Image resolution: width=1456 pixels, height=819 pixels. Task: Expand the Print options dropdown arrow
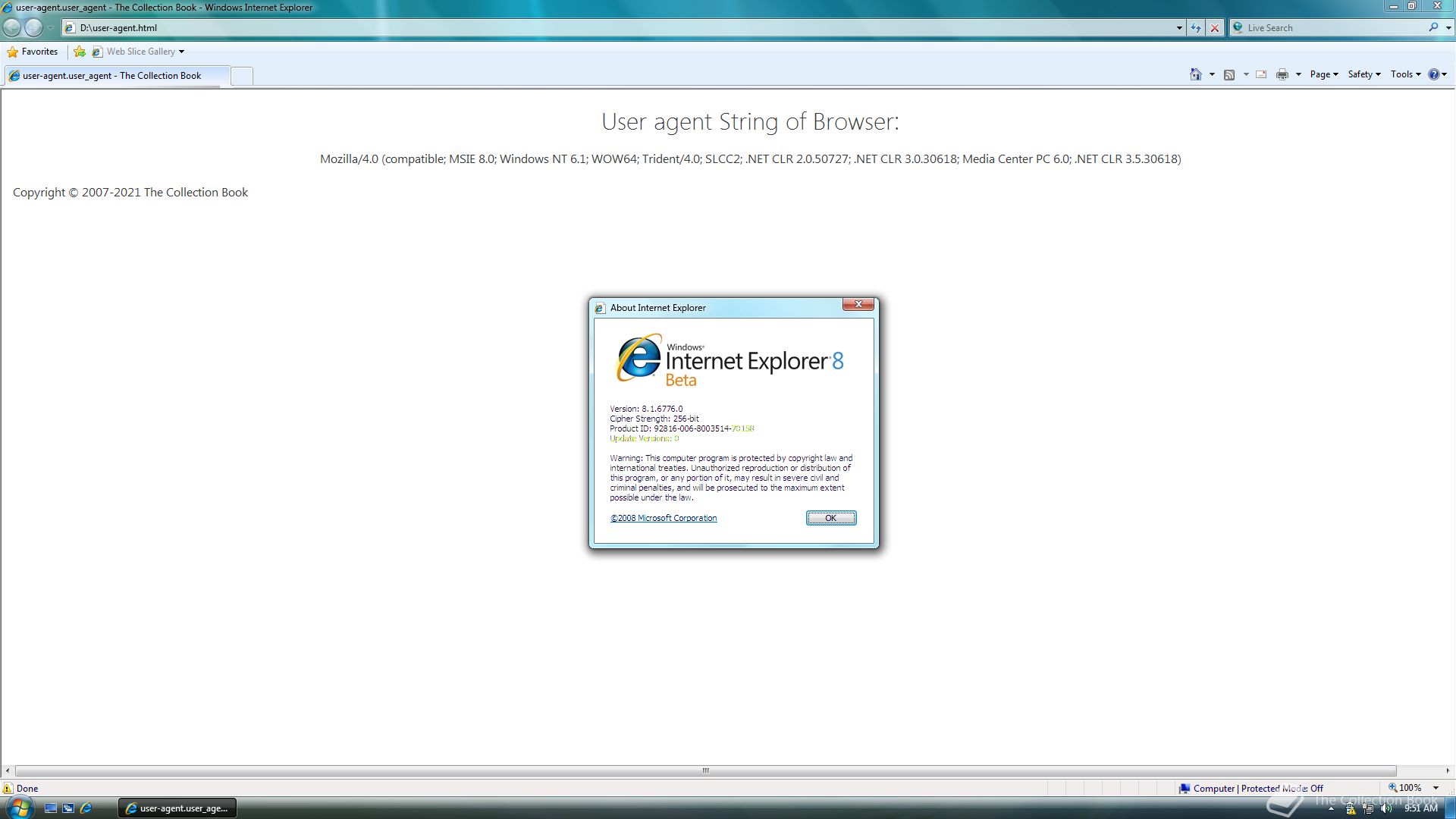tap(1298, 74)
